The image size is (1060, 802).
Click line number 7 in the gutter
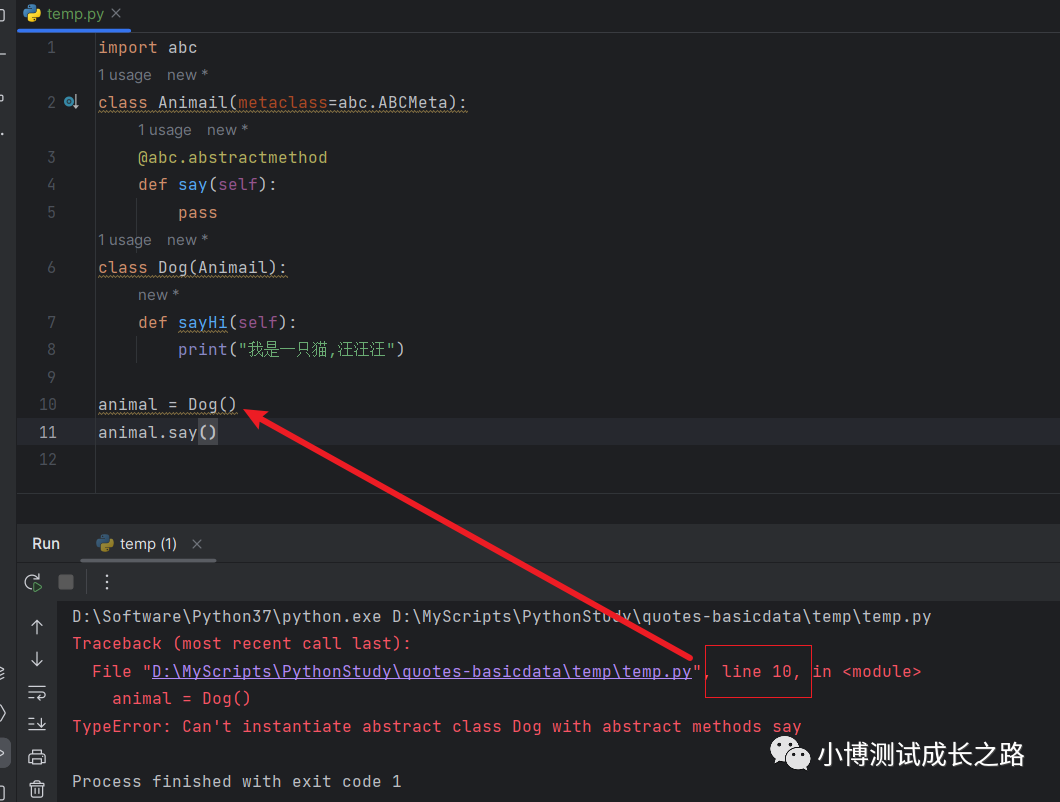51,322
